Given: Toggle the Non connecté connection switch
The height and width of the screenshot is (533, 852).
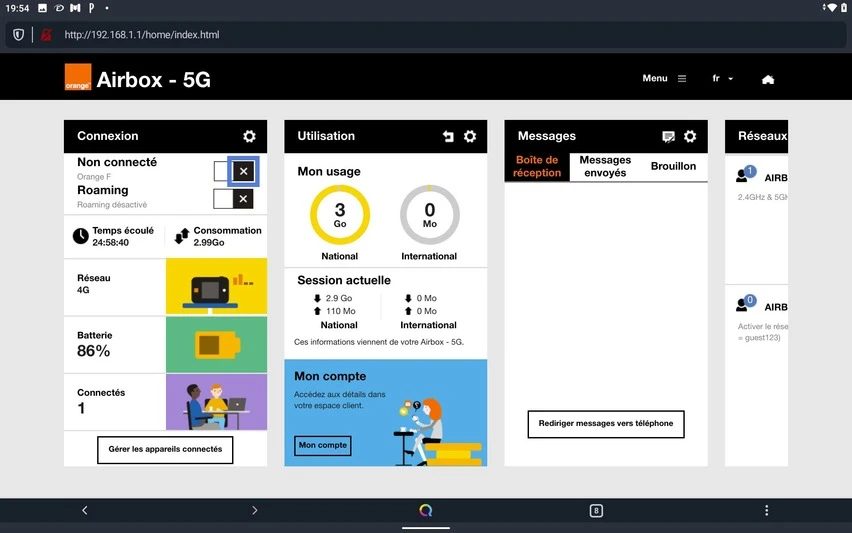Looking at the screenshot, I should [234, 171].
